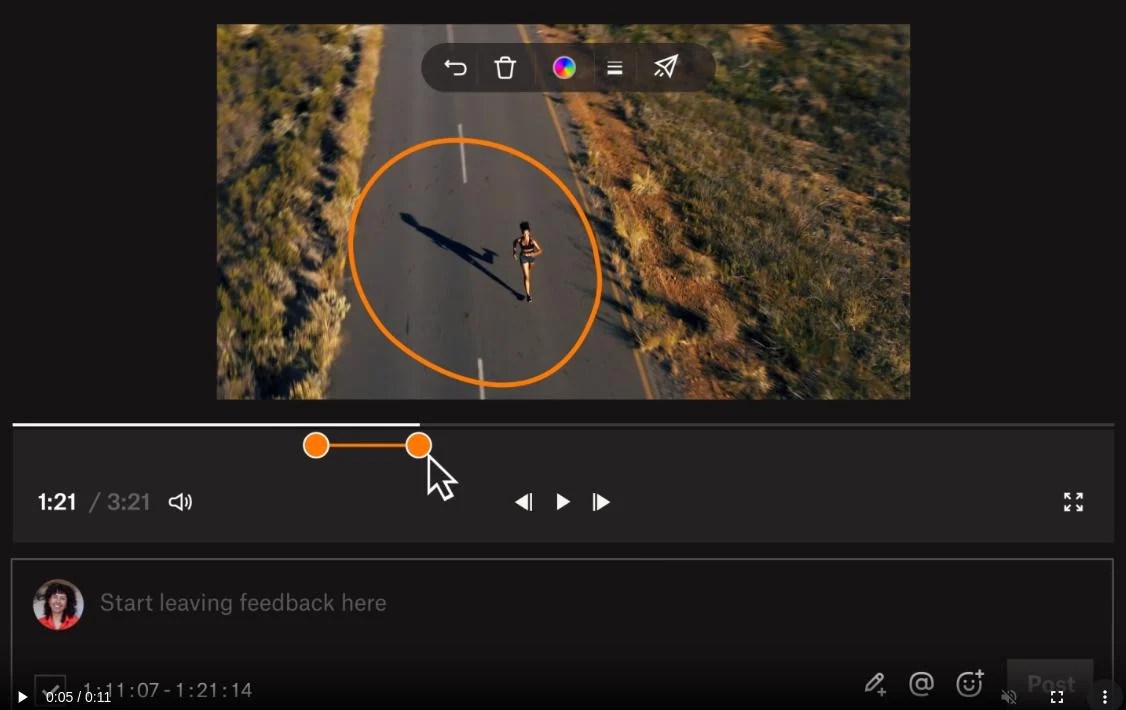
Task: Play the outer embedded video
Action: [x=22, y=696]
